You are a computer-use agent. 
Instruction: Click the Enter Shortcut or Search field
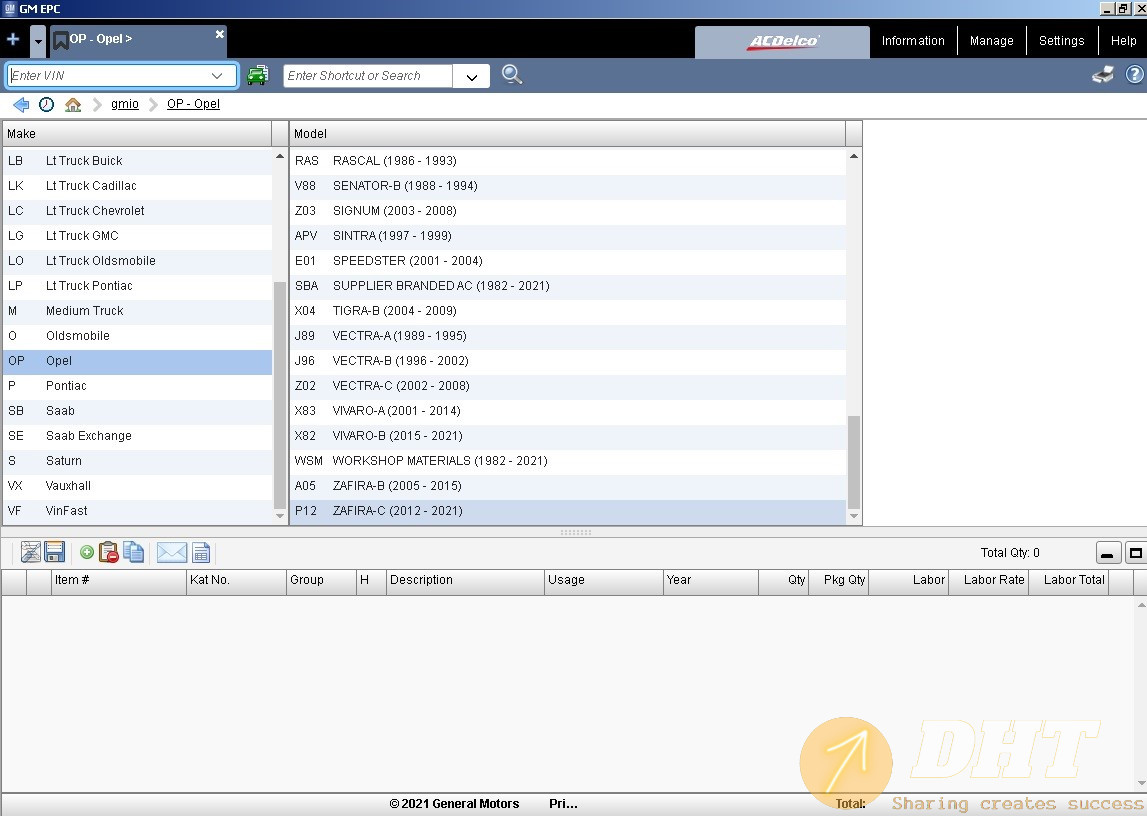tap(368, 76)
